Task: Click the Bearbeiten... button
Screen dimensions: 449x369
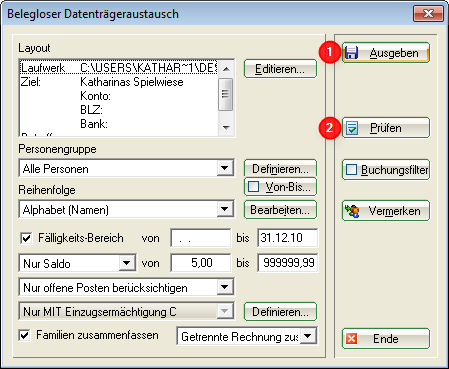Action: coord(280,210)
